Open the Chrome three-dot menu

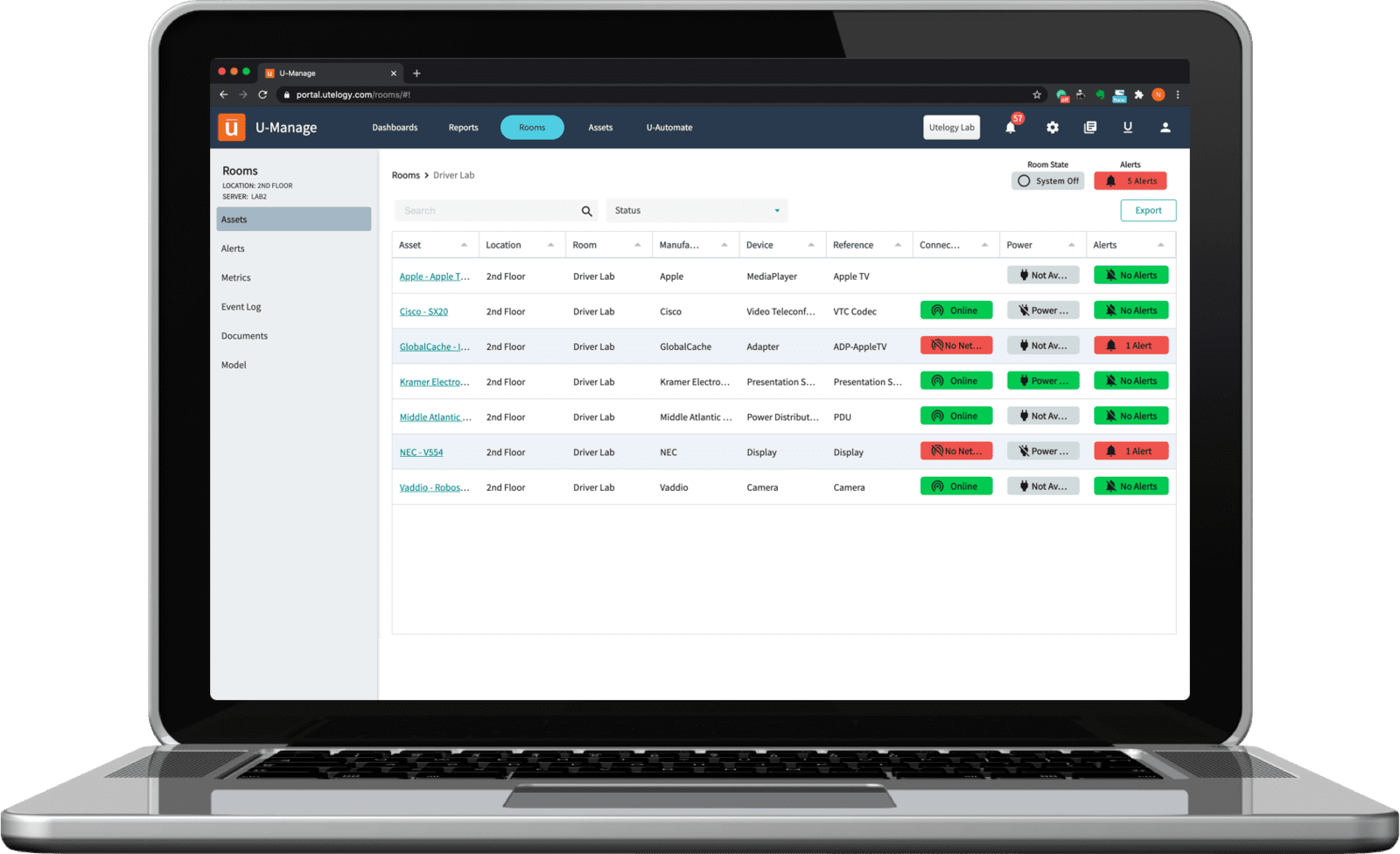pos(1178,94)
